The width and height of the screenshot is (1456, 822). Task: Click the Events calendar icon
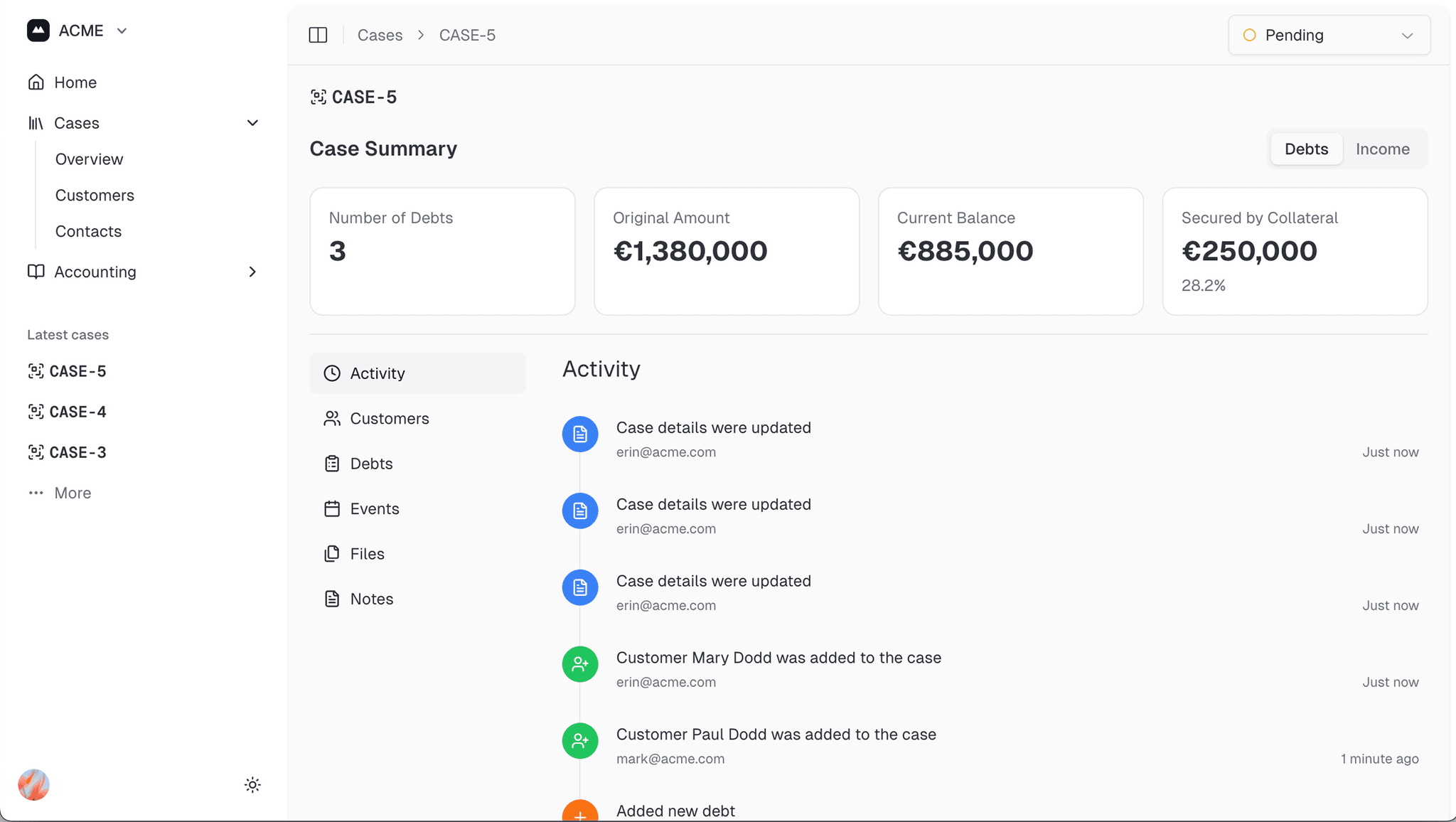coord(332,509)
